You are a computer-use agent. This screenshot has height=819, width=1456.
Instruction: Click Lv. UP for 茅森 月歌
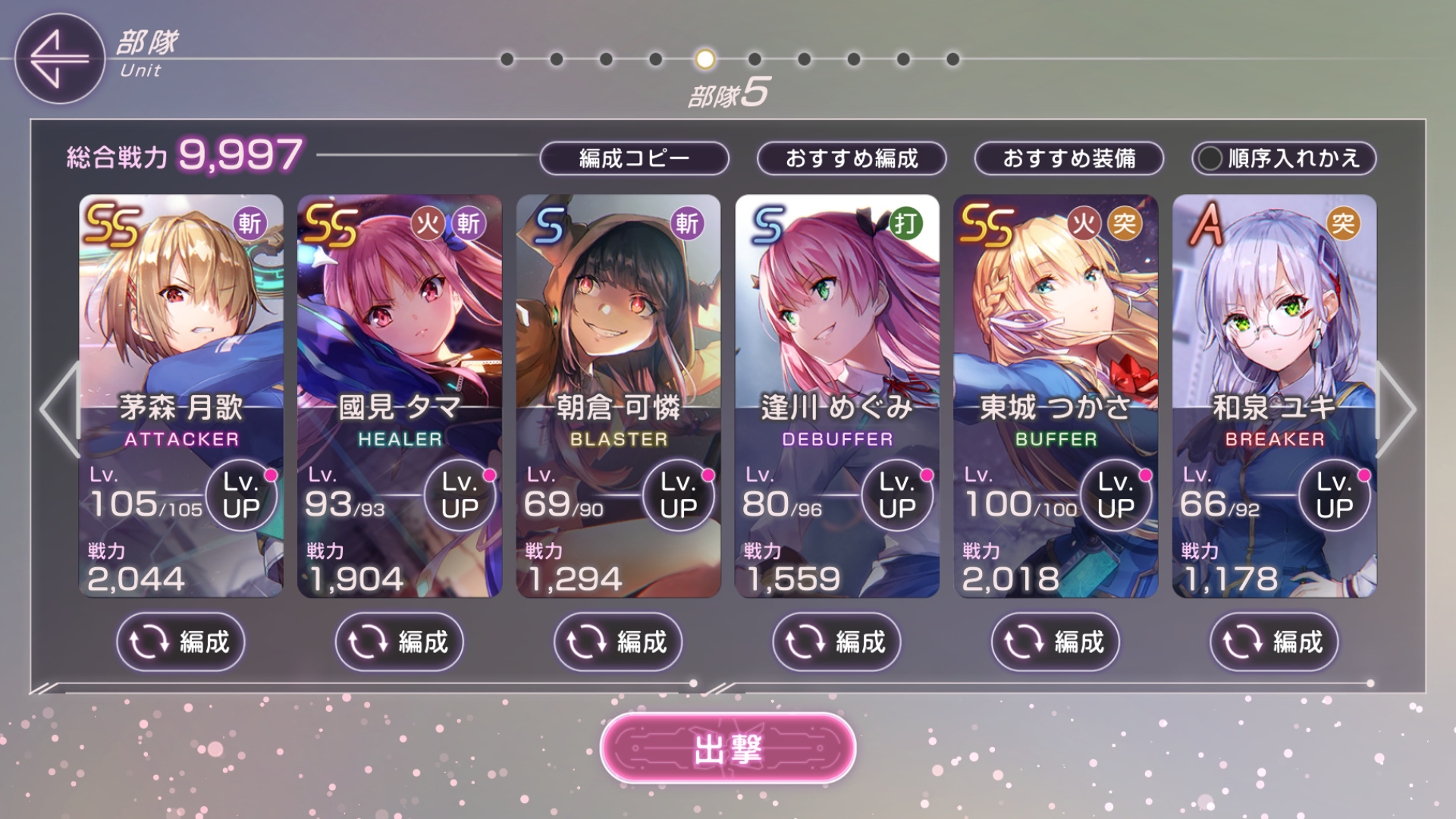click(x=242, y=495)
